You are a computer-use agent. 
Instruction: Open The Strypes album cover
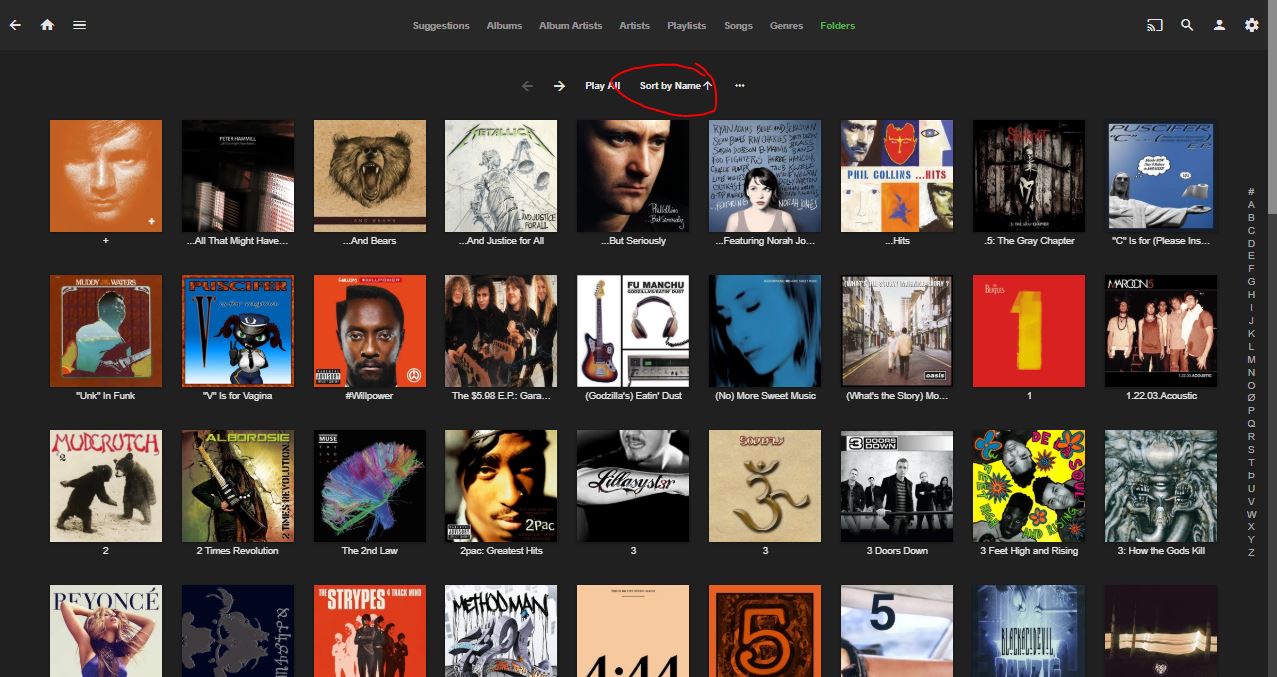pyautogui.click(x=370, y=631)
